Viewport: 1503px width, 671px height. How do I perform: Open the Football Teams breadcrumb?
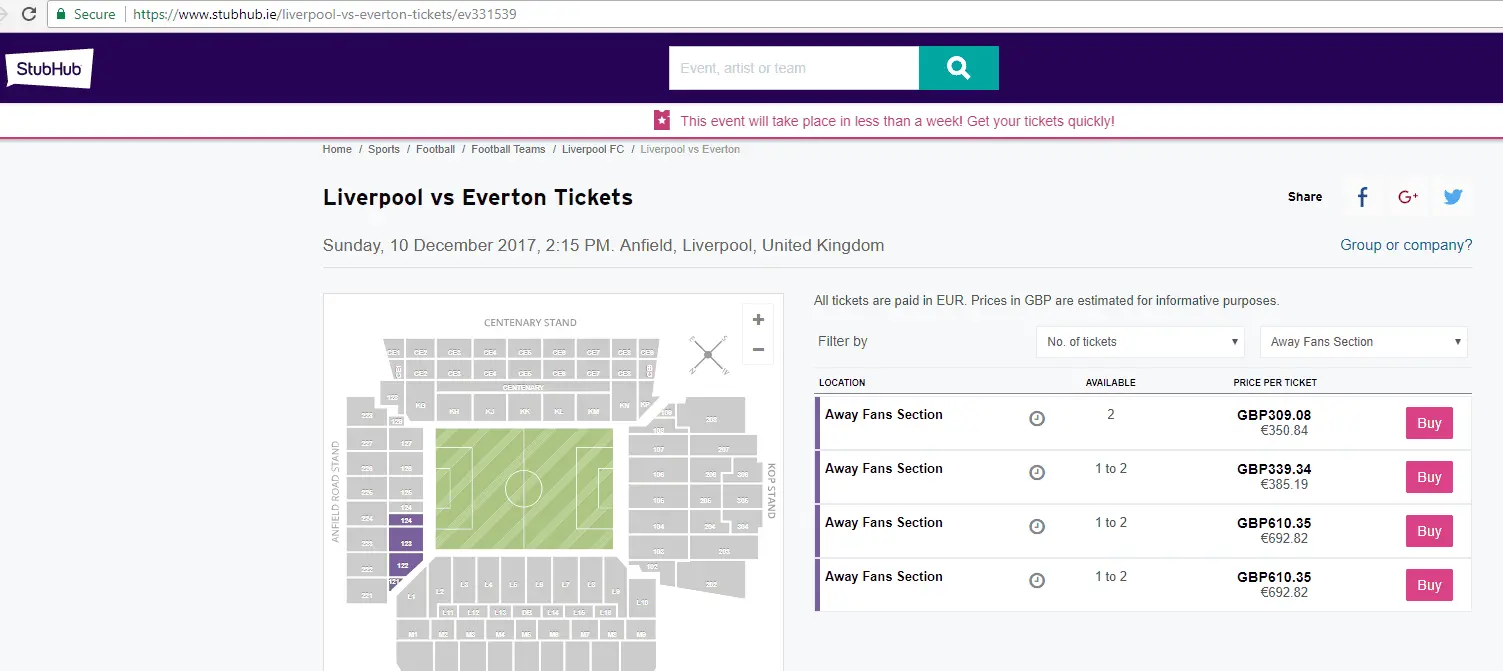pyautogui.click(x=508, y=149)
